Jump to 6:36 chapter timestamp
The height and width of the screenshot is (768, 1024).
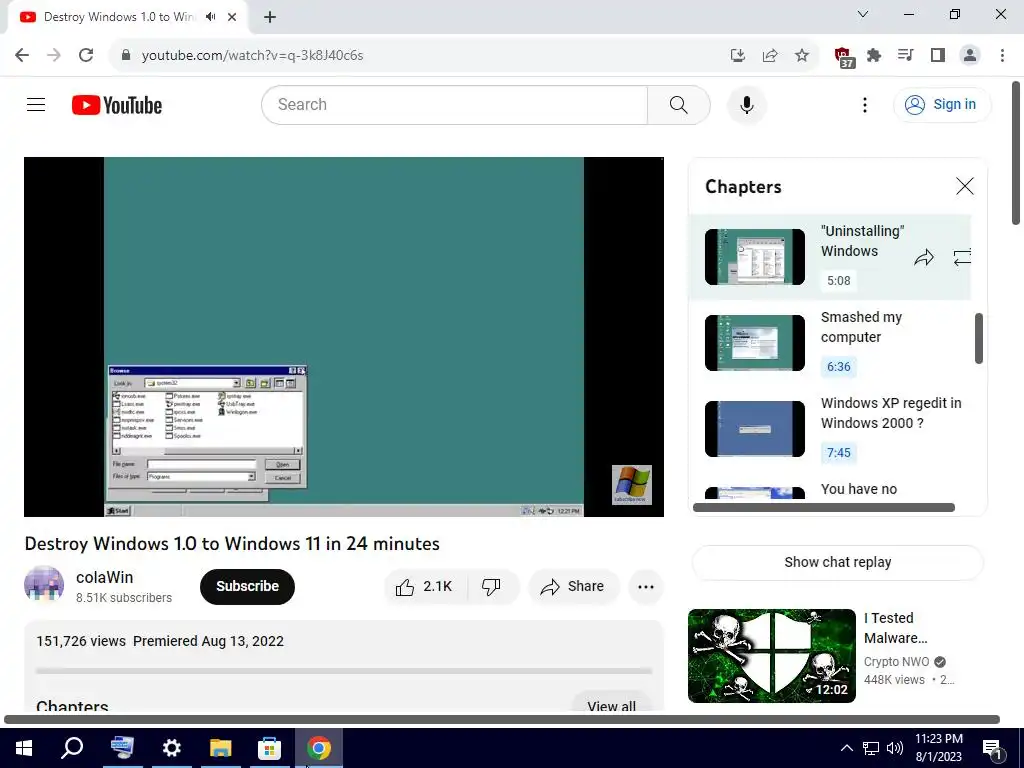[839, 367]
